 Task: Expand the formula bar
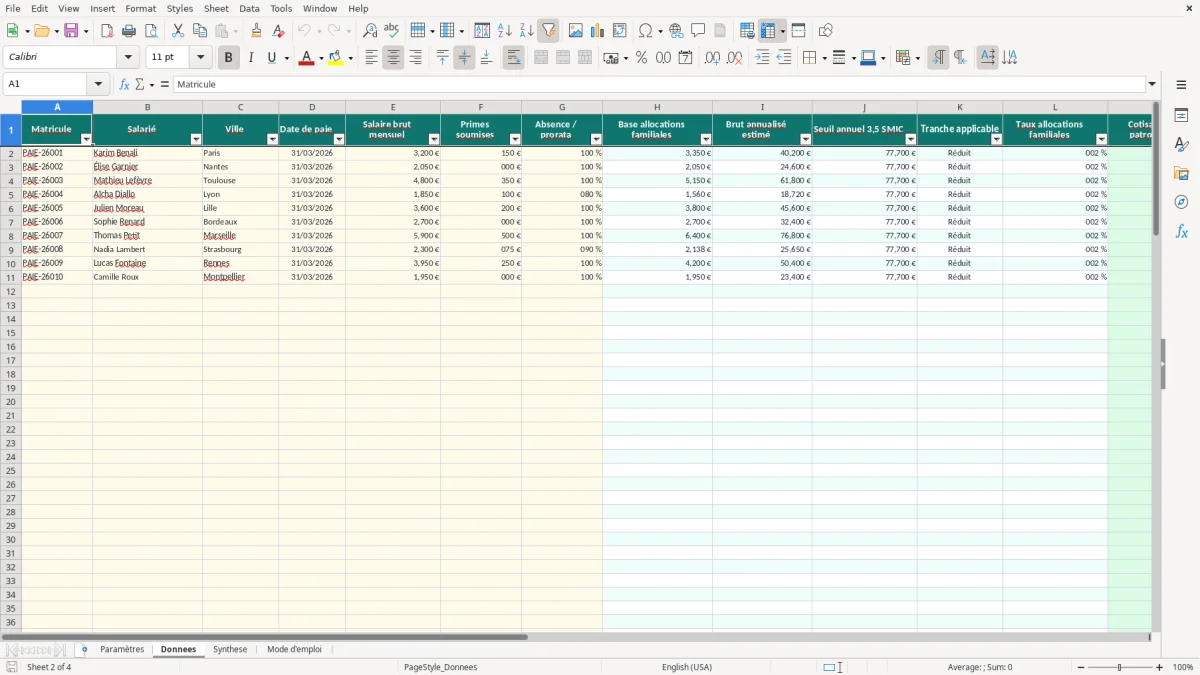coord(1152,84)
